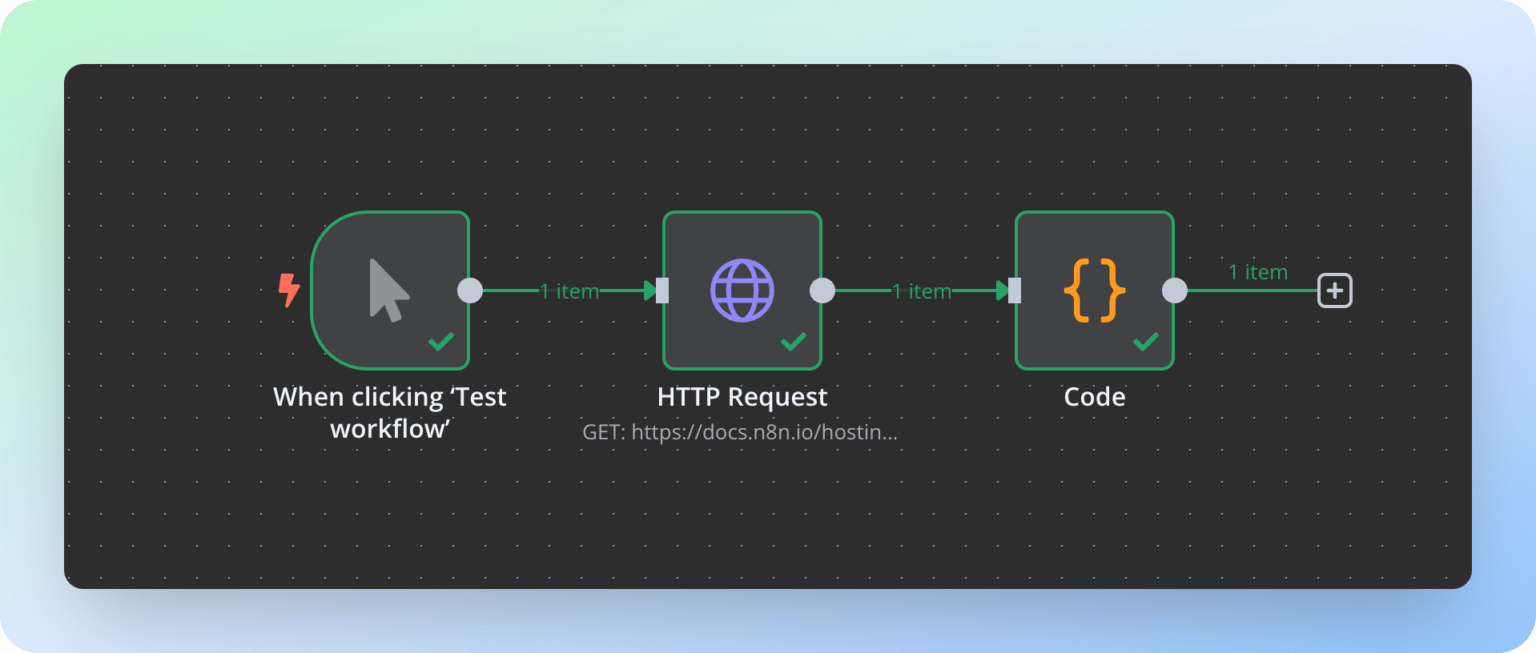Screen dimensions: 1536x653
Task: Click the green checkmark on the Code node
Action: coord(1145,342)
